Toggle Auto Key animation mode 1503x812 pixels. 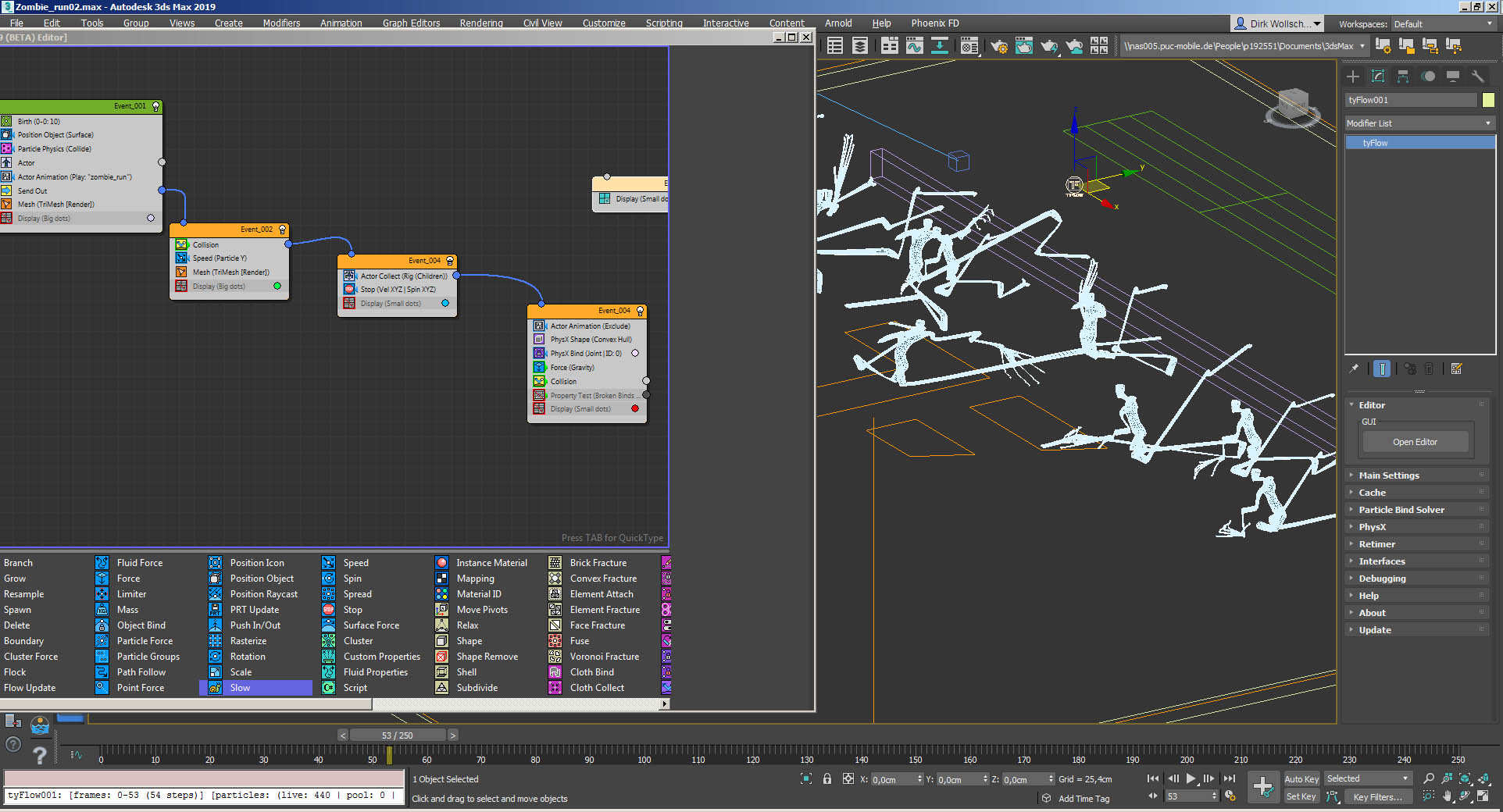[x=1301, y=779]
